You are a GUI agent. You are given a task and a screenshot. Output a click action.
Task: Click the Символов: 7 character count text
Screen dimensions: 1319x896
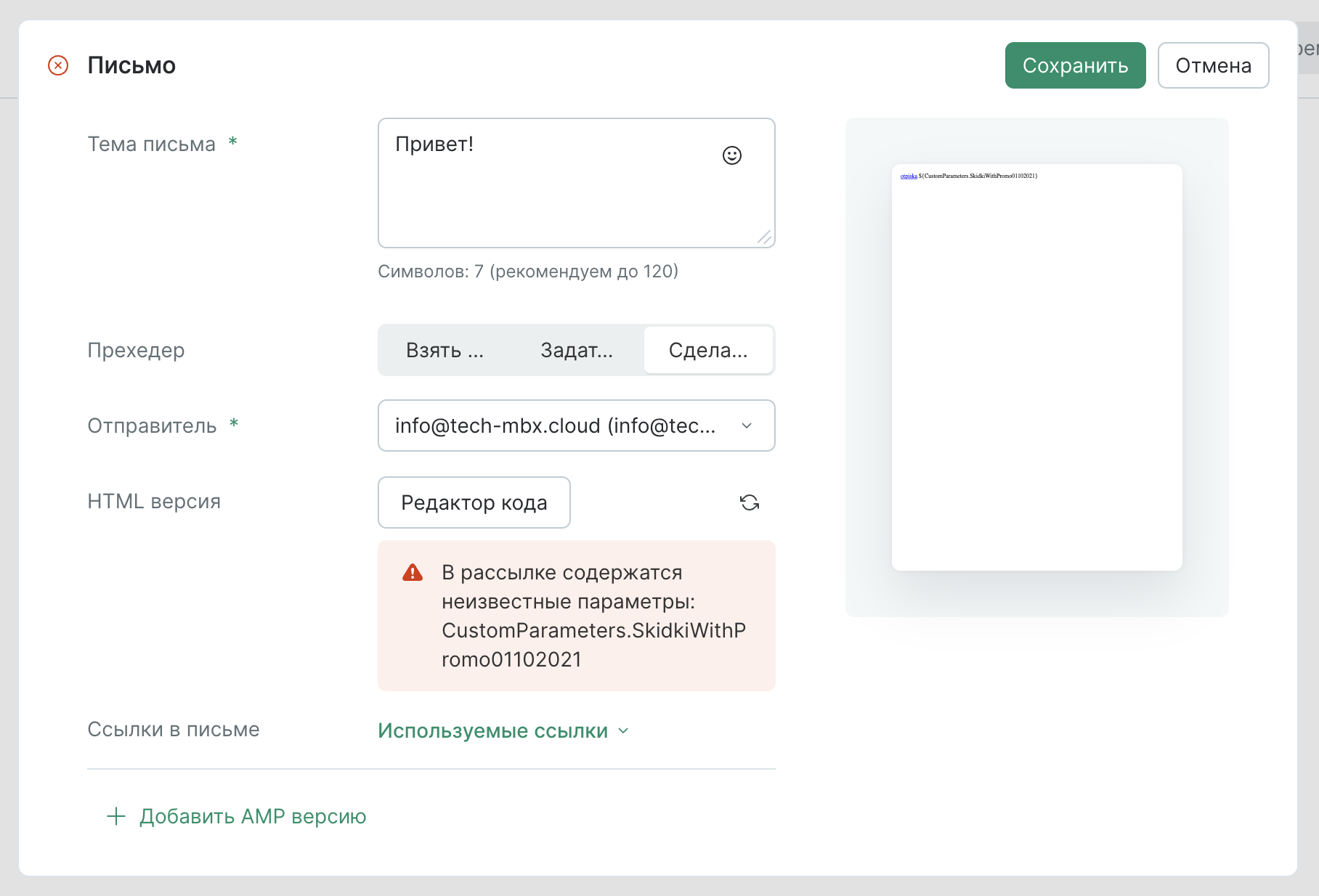528,272
